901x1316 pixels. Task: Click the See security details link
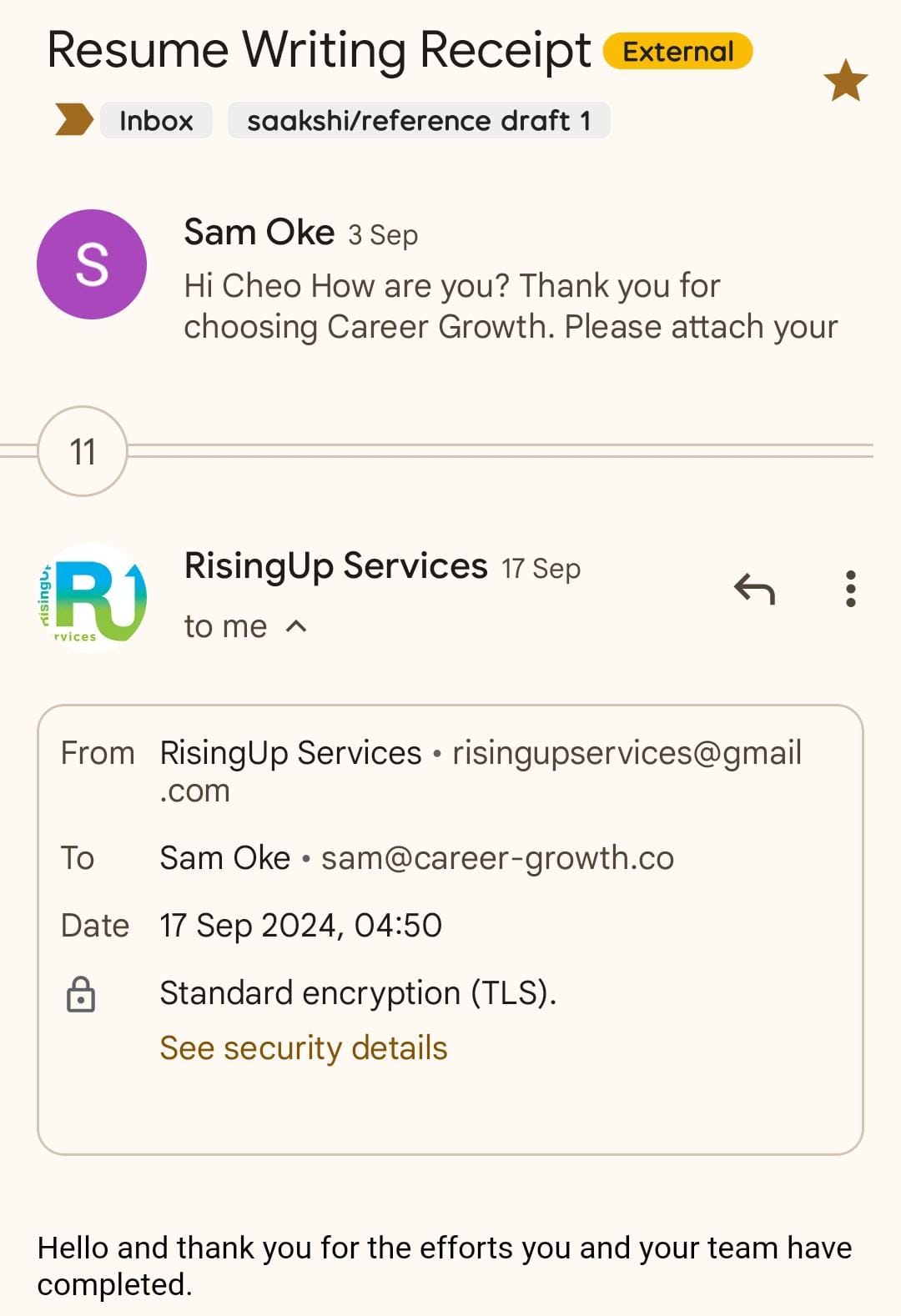coord(304,1048)
